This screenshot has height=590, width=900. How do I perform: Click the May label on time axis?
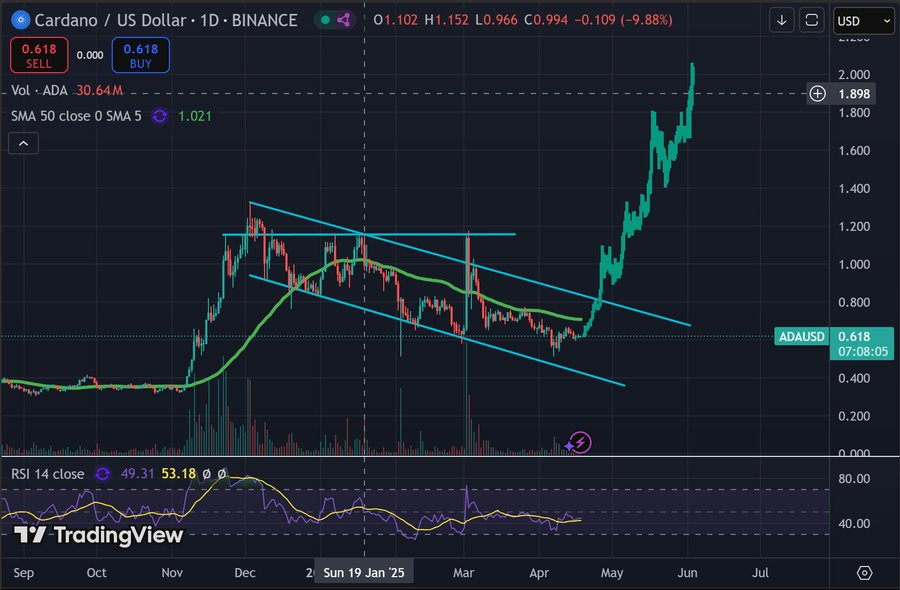pos(612,573)
